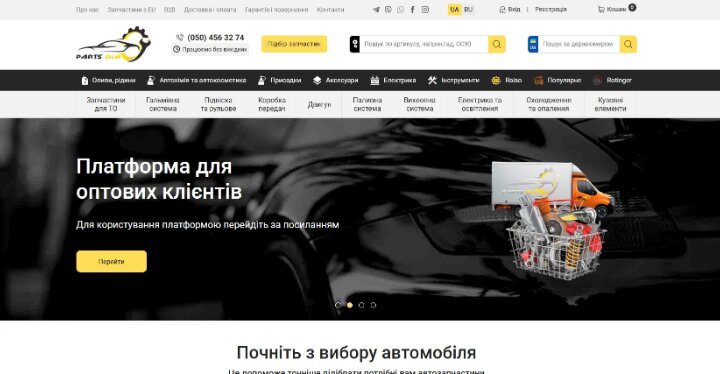Open the WhatsApp social icon
720x374 pixels.
tap(400, 10)
